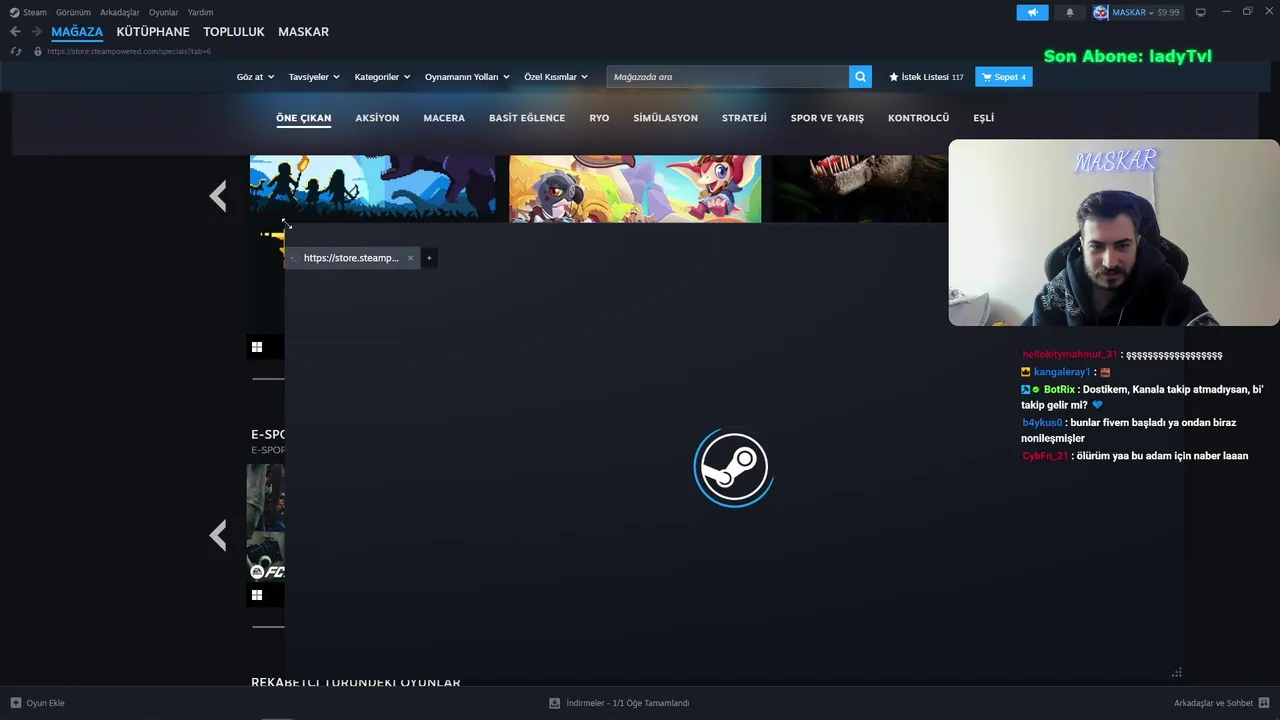Open the silhouettes-and-dinosaur game banner
The image size is (1280, 720).
tap(372, 188)
